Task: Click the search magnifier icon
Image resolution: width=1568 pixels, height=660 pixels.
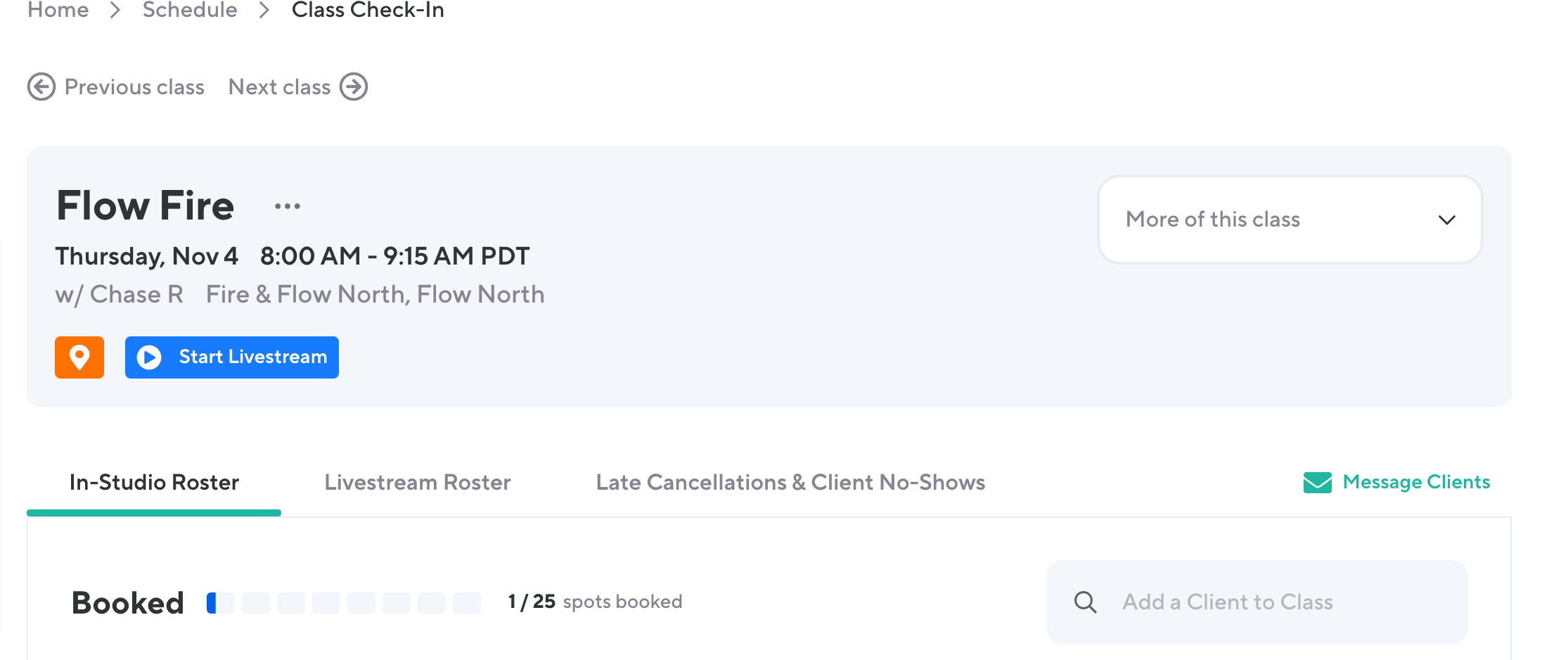Action: click(1085, 602)
